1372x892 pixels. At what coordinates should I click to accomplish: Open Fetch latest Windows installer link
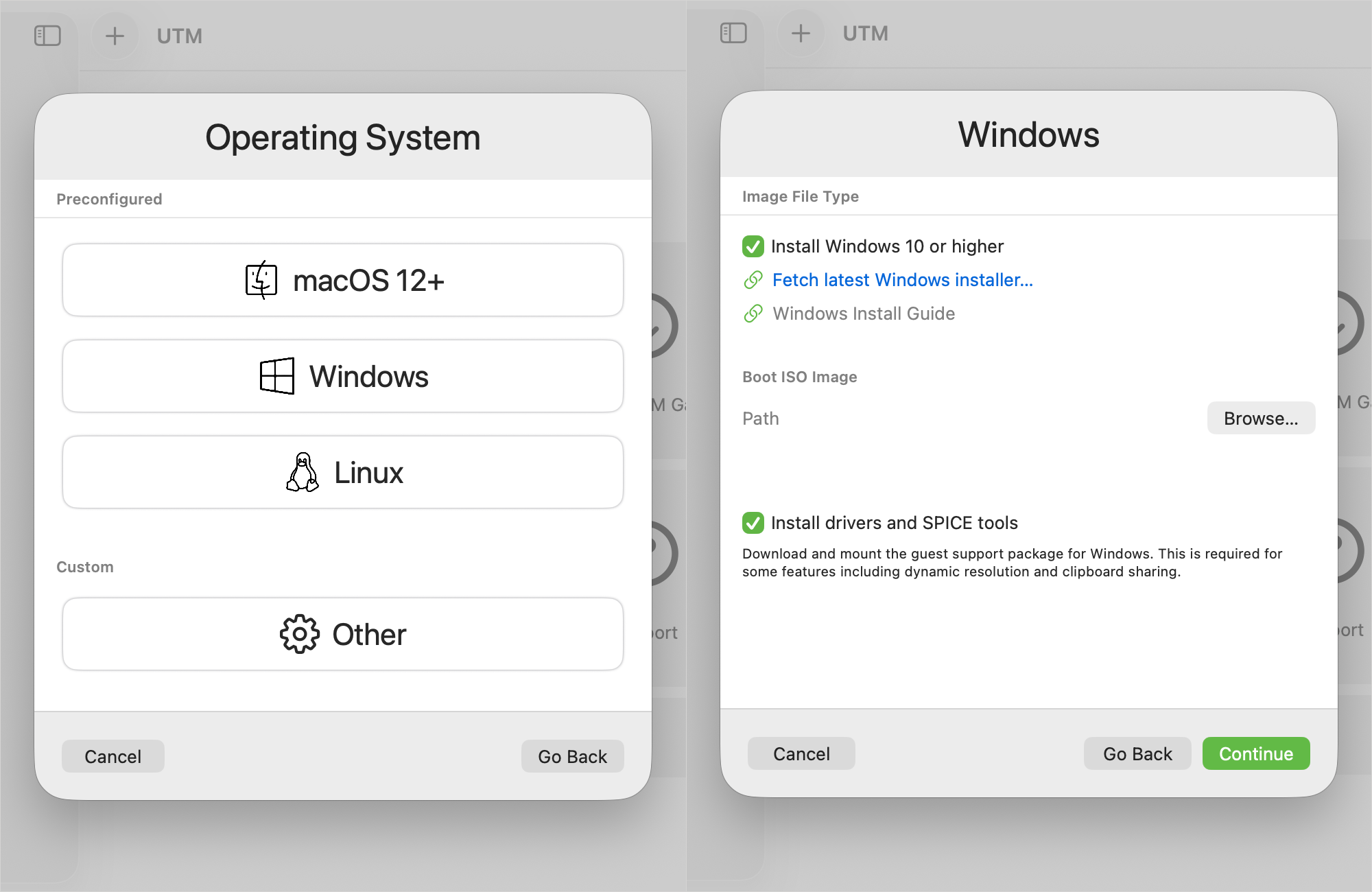[902, 280]
